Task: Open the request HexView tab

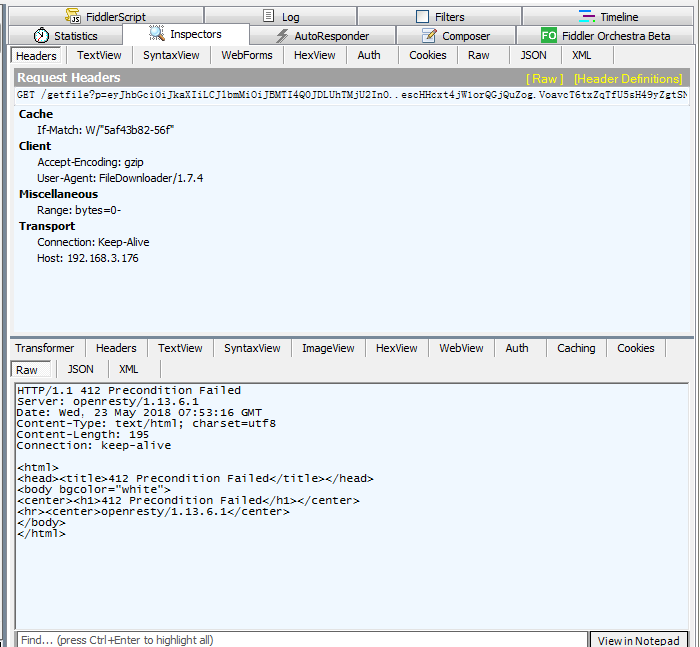Action: click(x=315, y=55)
